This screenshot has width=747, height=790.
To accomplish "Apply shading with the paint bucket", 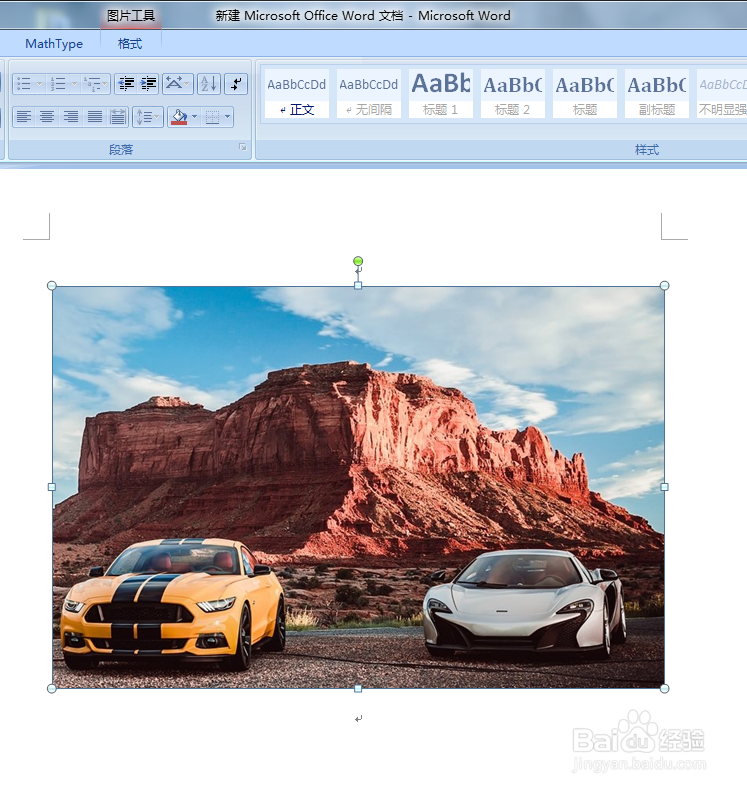I will click(179, 117).
